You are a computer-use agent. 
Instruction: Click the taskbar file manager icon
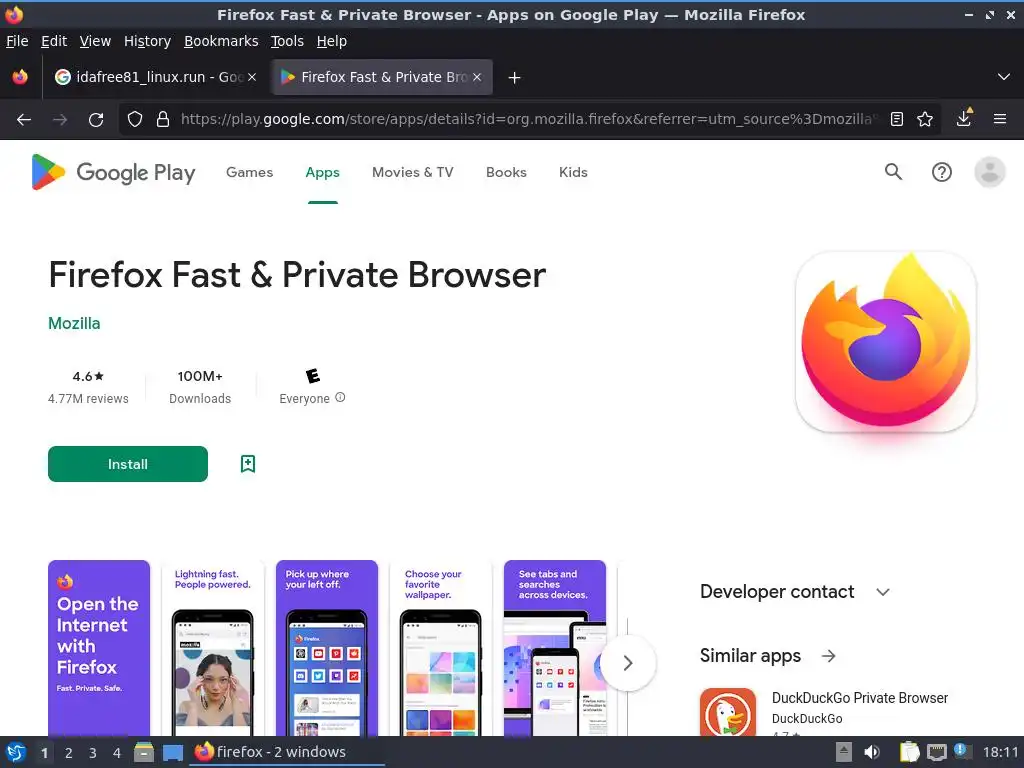tap(144, 752)
